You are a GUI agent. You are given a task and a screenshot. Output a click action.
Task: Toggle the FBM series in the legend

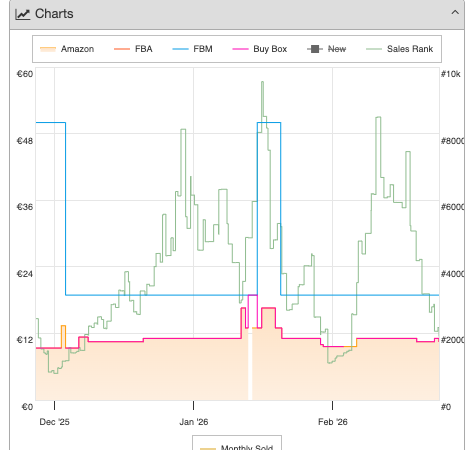(192, 49)
